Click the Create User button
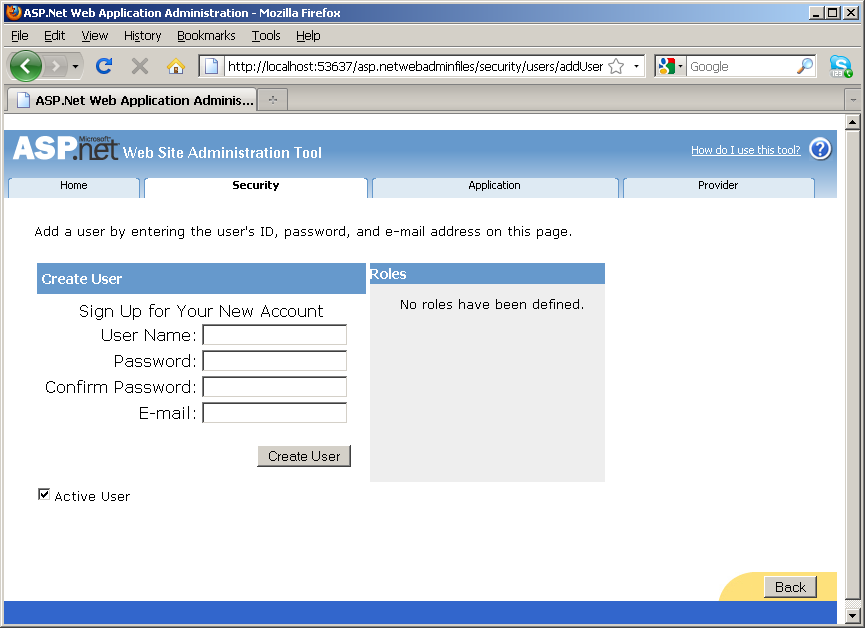The width and height of the screenshot is (865, 628). click(x=304, y=456)
